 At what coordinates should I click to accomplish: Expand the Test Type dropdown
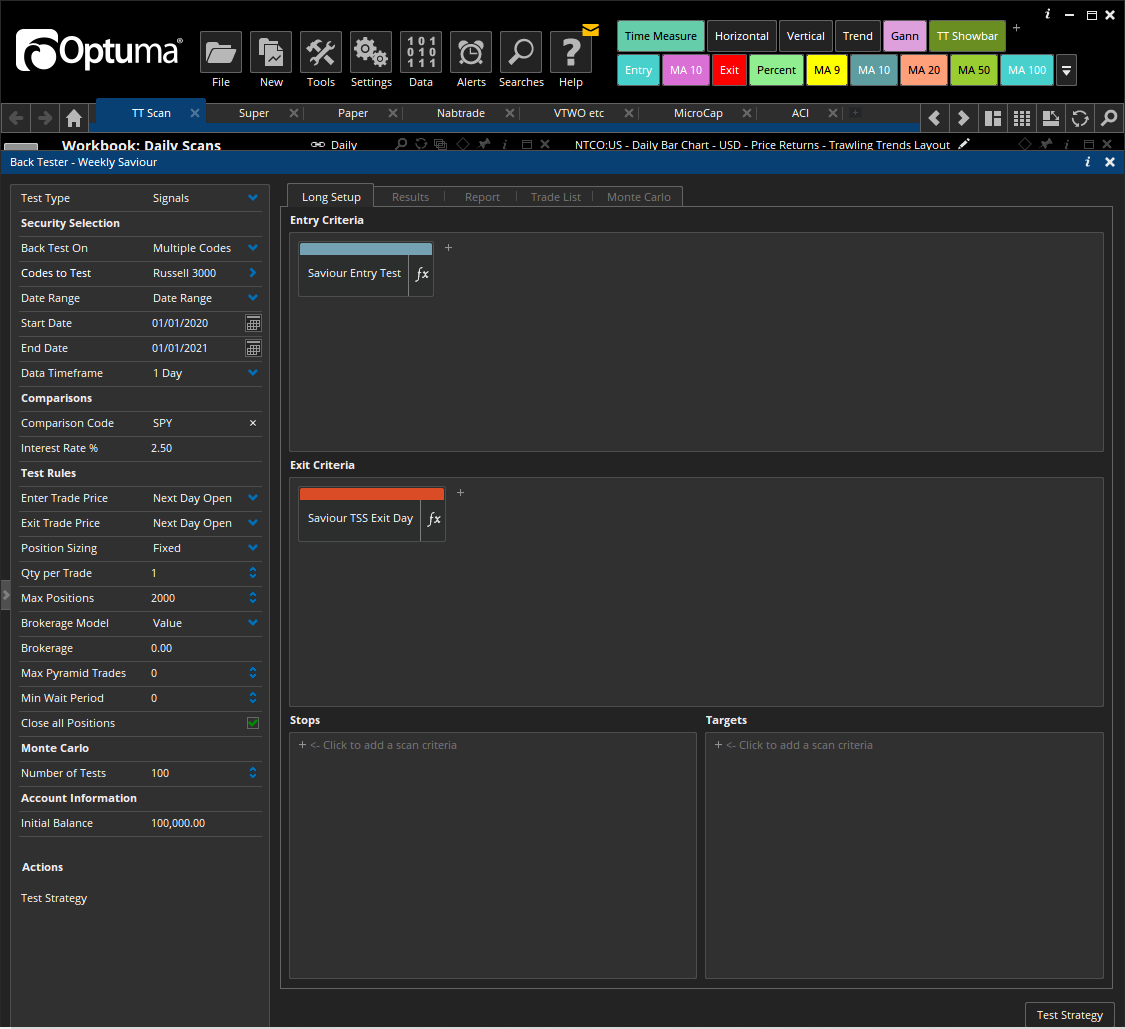tap(253, 198)
